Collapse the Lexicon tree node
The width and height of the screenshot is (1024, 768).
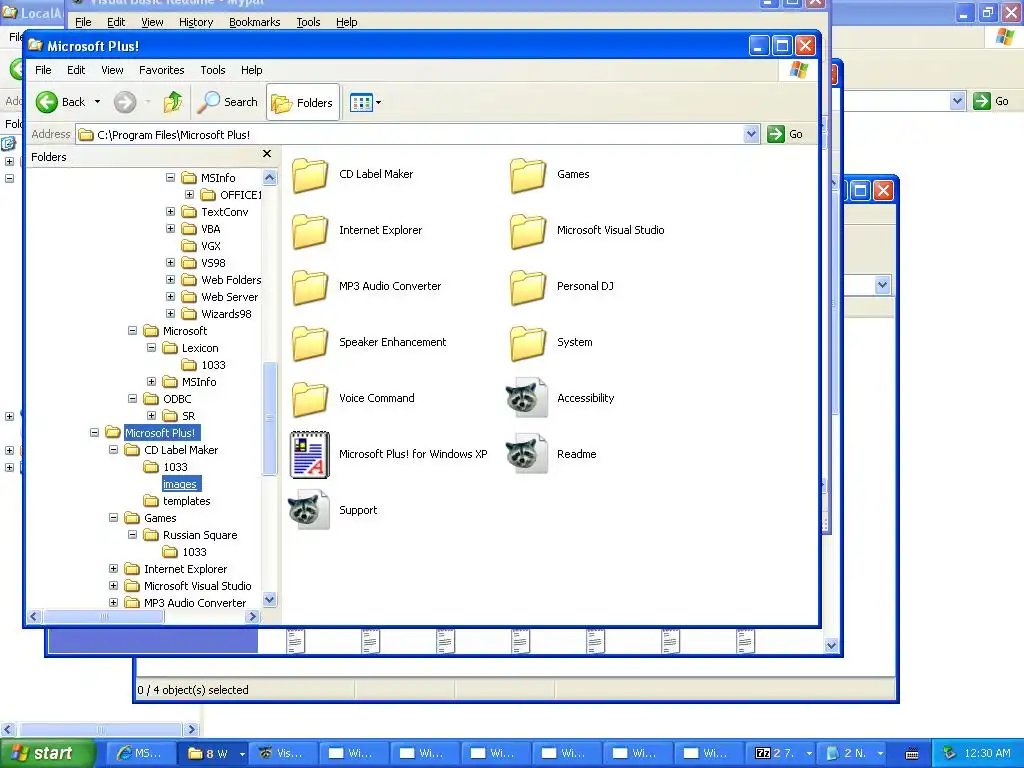point(152,348)
